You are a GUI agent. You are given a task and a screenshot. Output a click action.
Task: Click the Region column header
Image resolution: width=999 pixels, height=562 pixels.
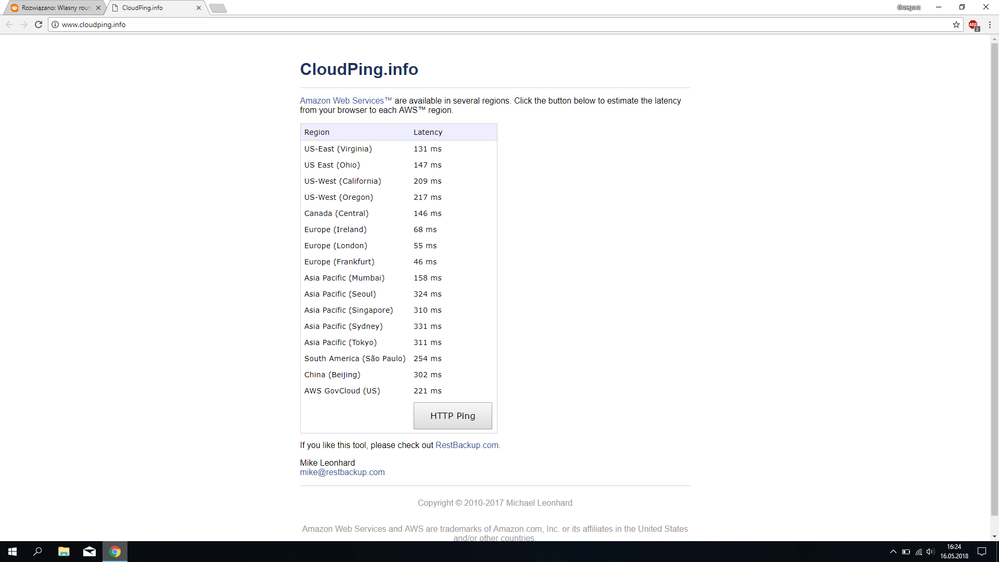(317, 132)
